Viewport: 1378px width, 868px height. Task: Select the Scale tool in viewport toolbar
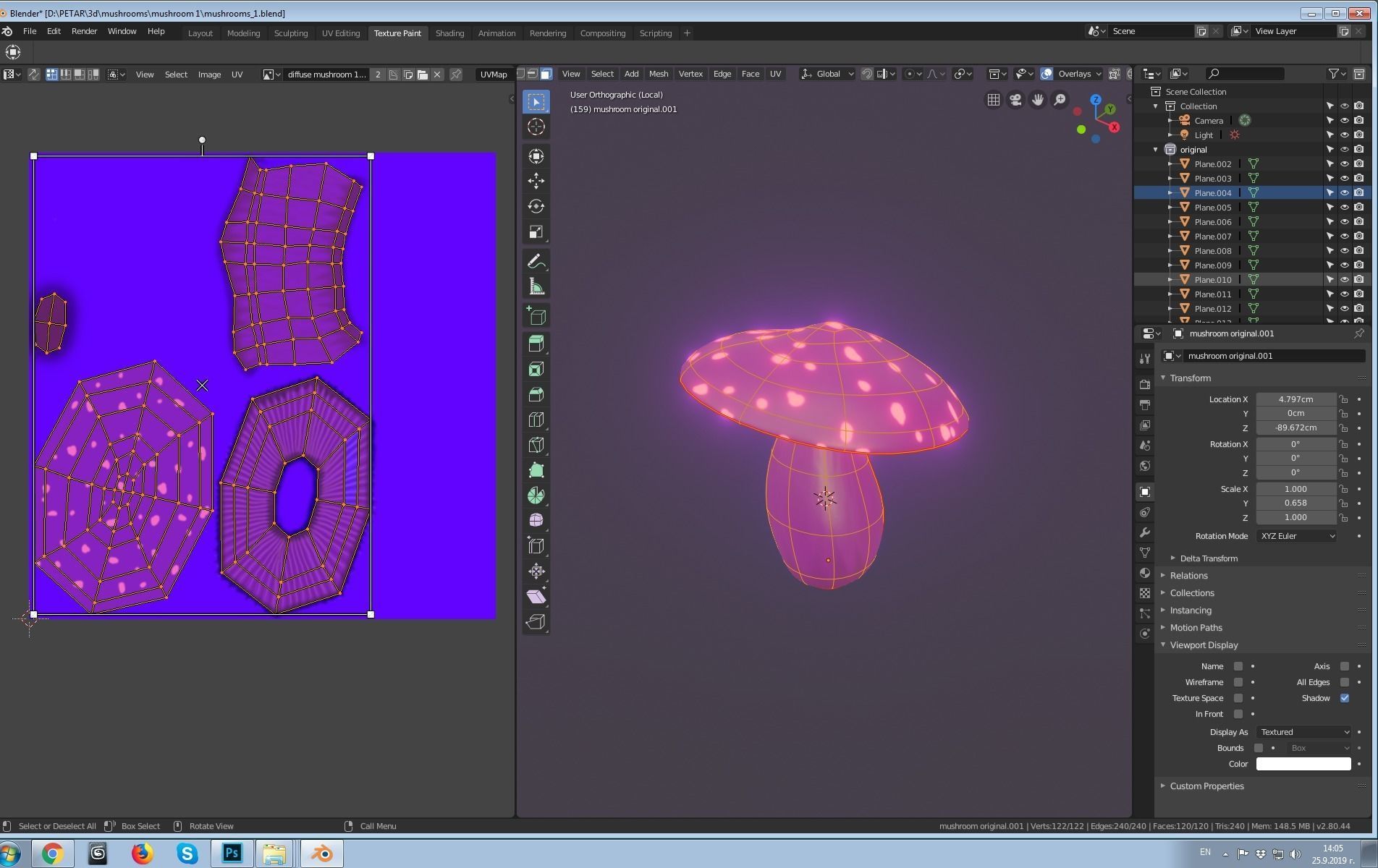pos(536,231)
